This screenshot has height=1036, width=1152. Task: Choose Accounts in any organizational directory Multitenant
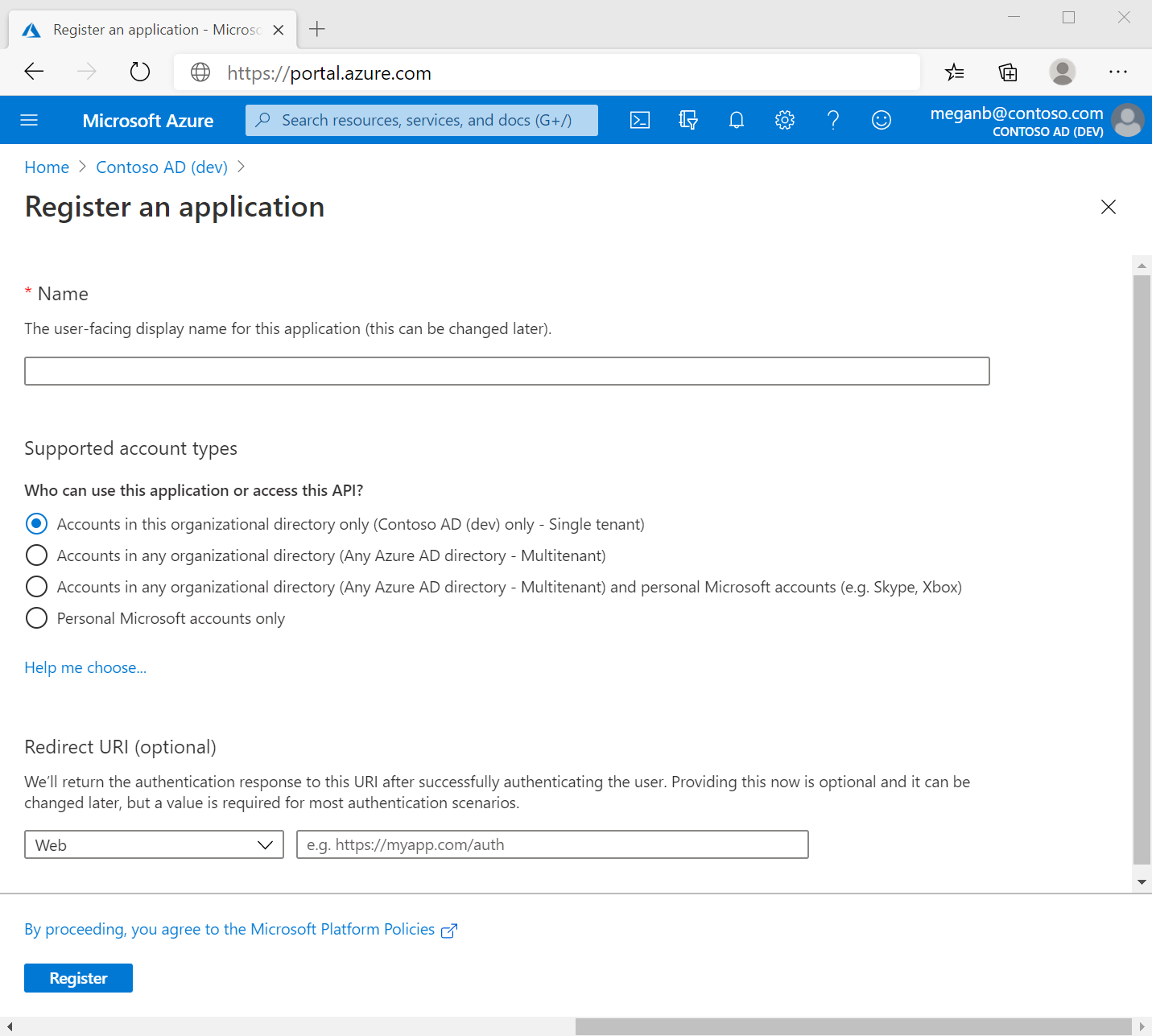point(36,555)
